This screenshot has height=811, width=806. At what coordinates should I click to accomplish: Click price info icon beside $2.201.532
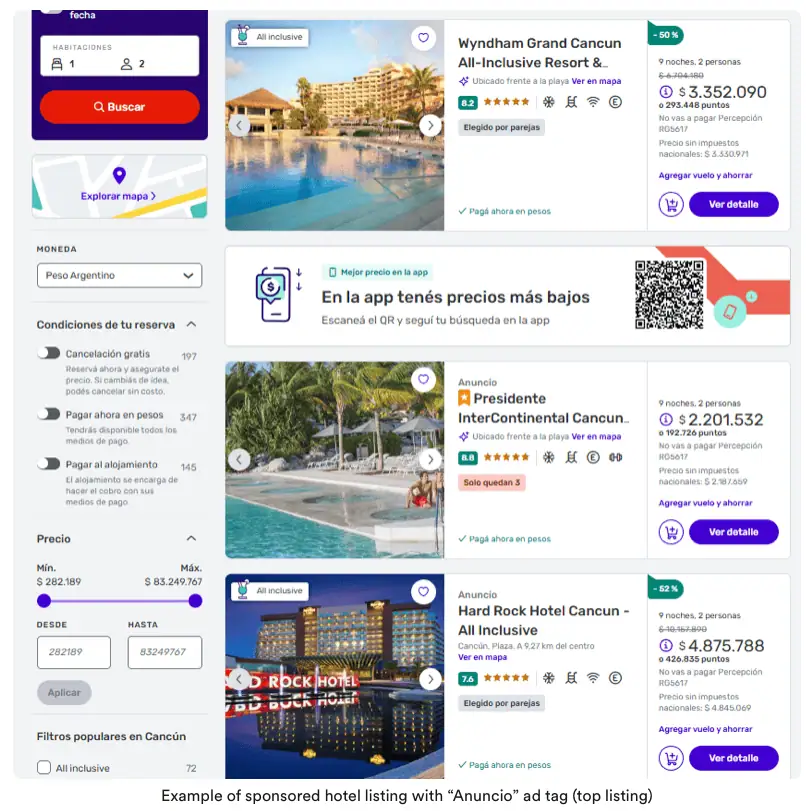coord(666,419)
